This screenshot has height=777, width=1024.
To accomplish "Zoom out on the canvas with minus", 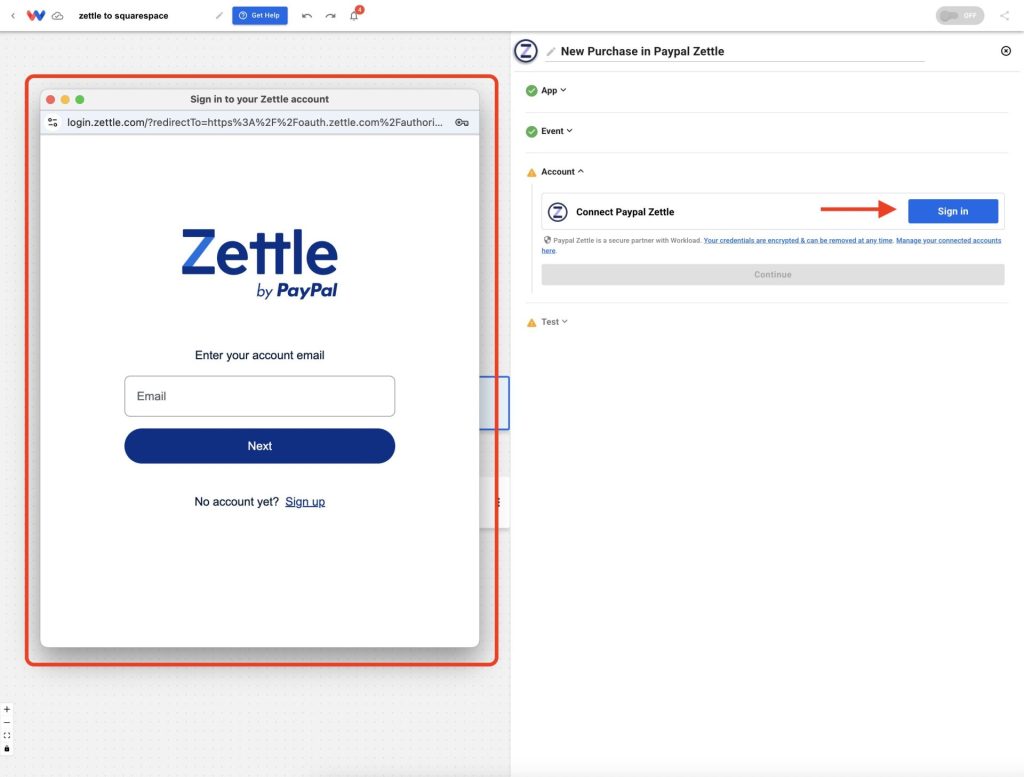I will coord(7,722).
